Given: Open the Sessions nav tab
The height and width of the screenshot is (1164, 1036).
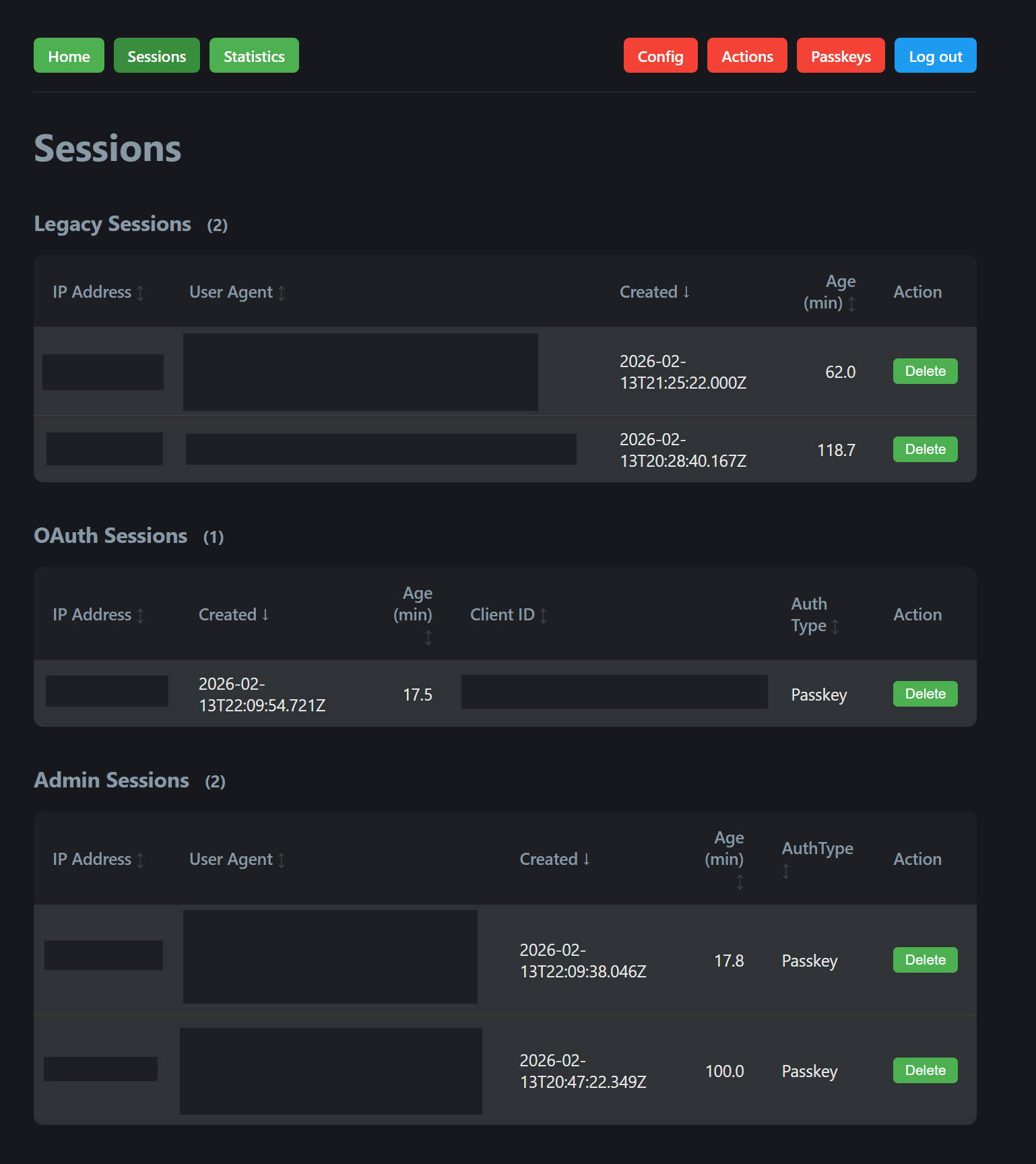Looking at the screenshot, I should pyautogui.click(x=156, y=56).
